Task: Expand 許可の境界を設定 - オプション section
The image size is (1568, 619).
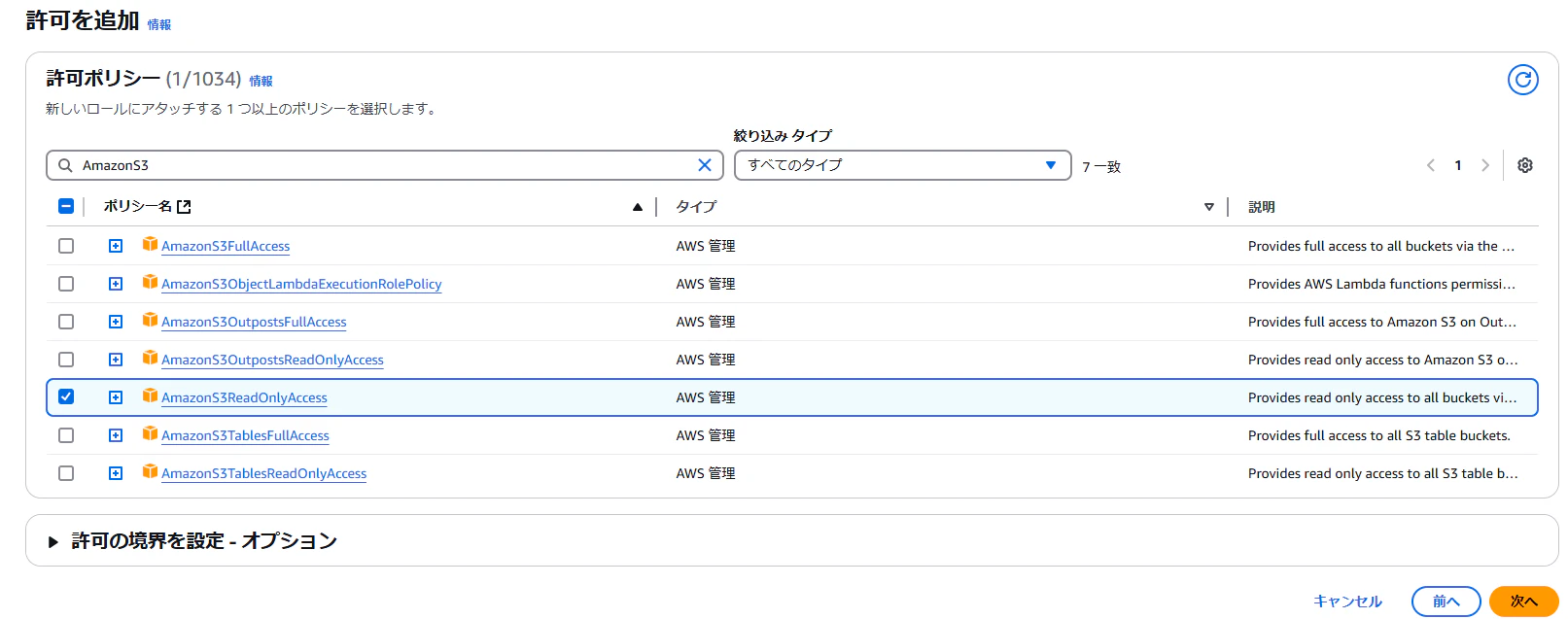Action: click(192, 541)
